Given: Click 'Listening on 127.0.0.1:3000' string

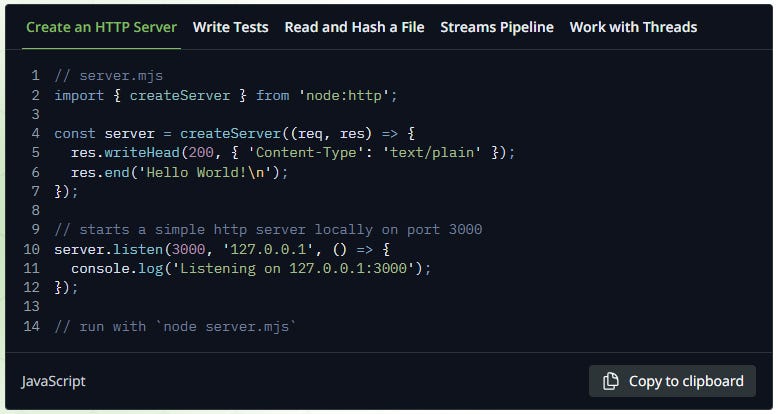Looking at the screenshot, I should 293,268.
